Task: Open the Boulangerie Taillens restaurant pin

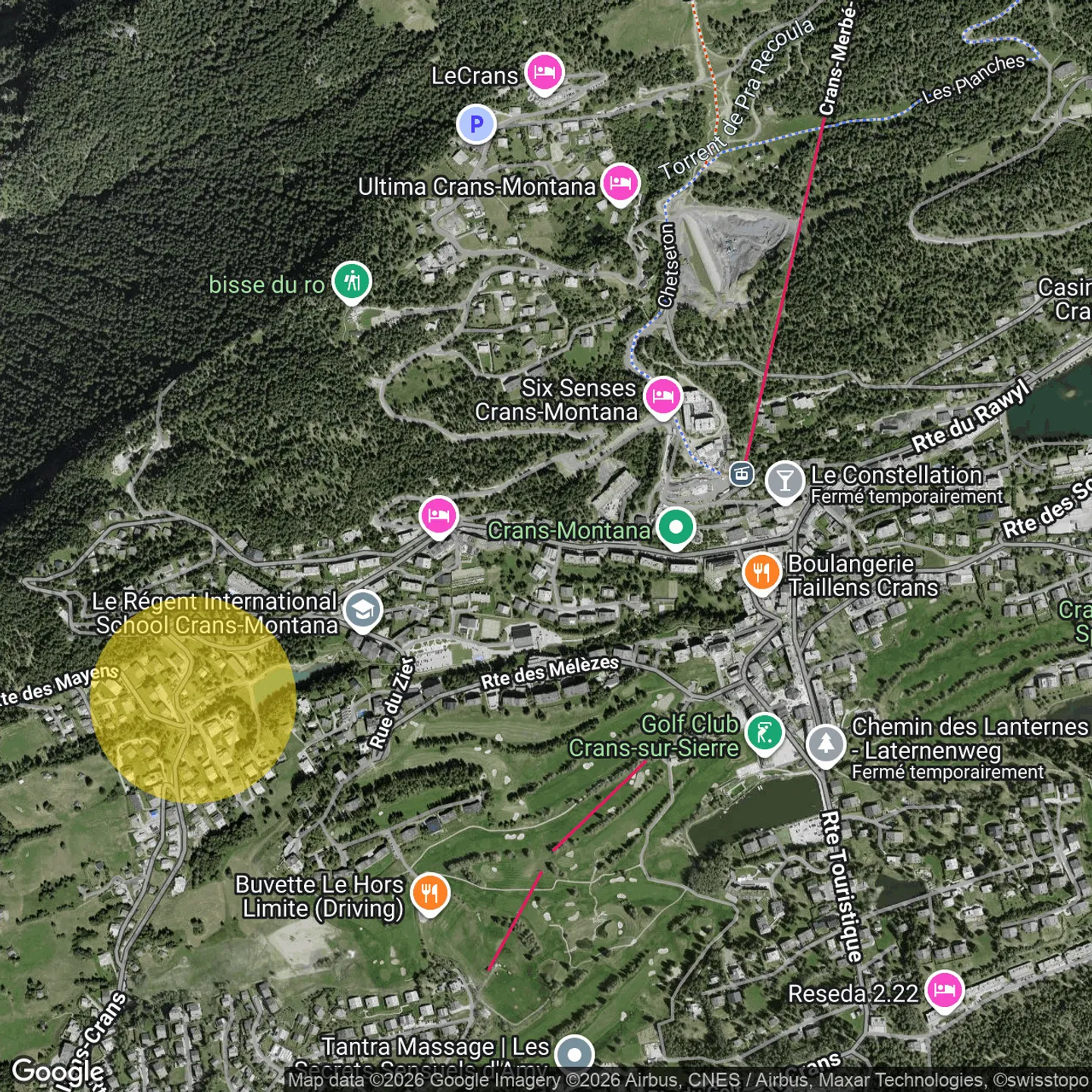Action: [x=762, y=573]
